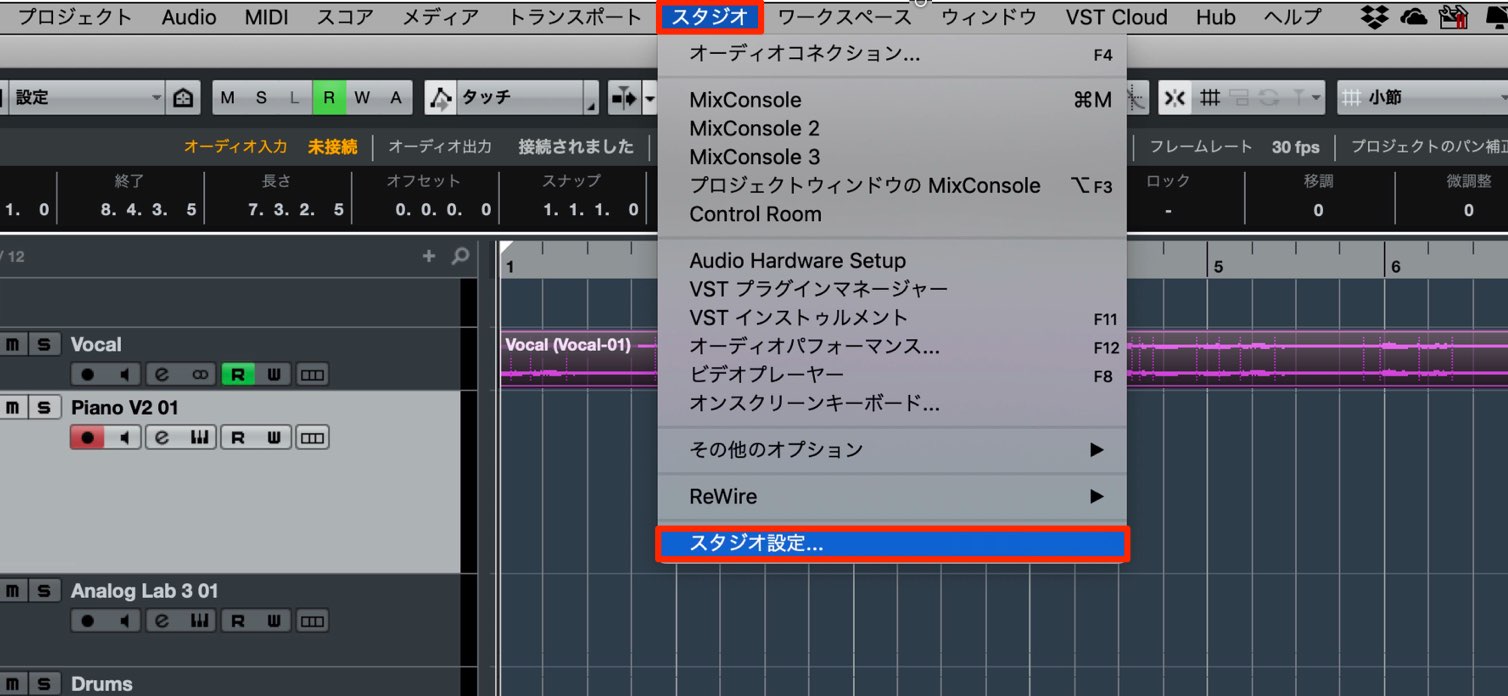Click the オーディオ入力 未接続 status
1508x696 pixels.
click(270, 146)
